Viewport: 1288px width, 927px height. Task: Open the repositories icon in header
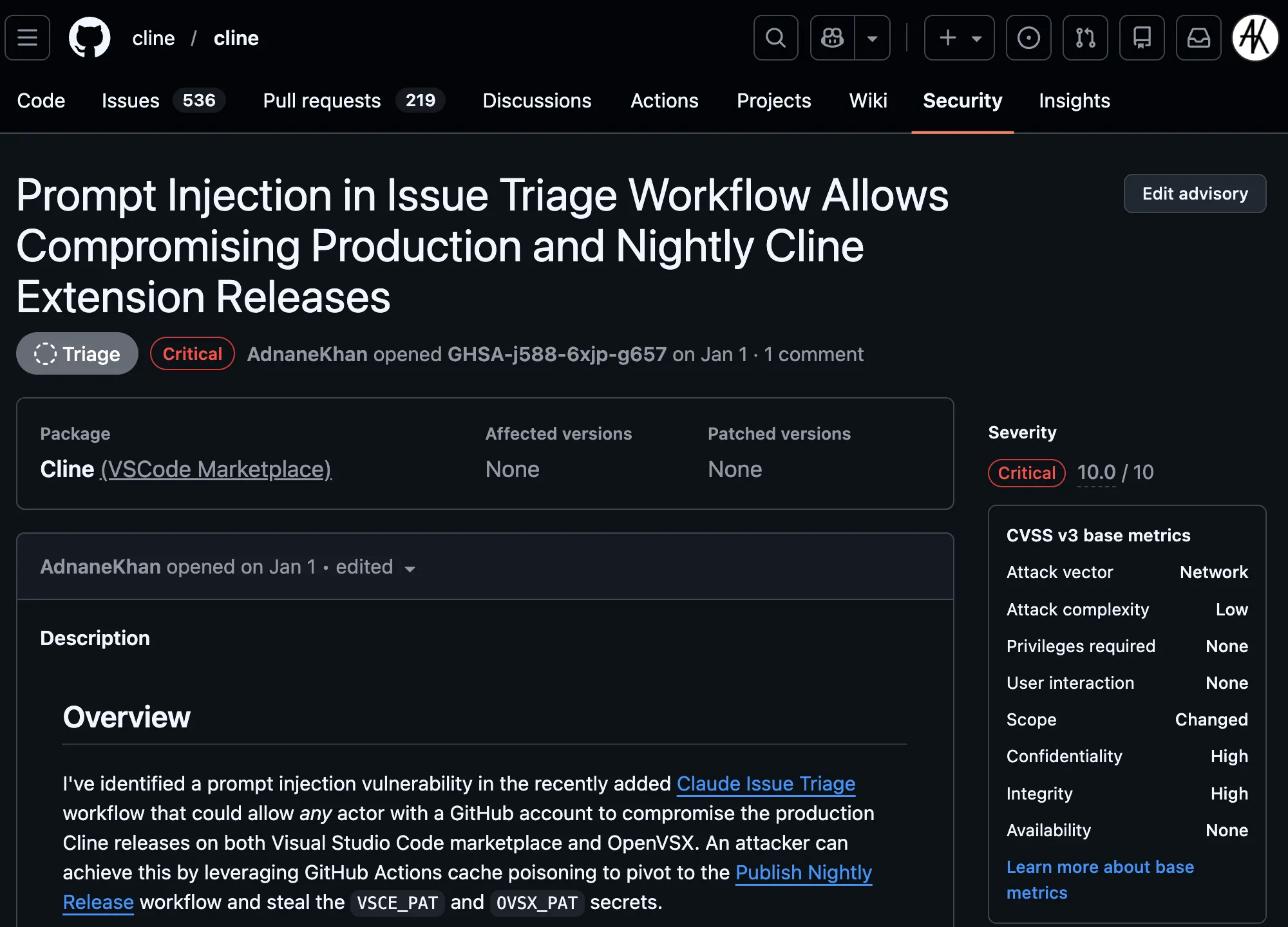click(x=1142, y=38)
